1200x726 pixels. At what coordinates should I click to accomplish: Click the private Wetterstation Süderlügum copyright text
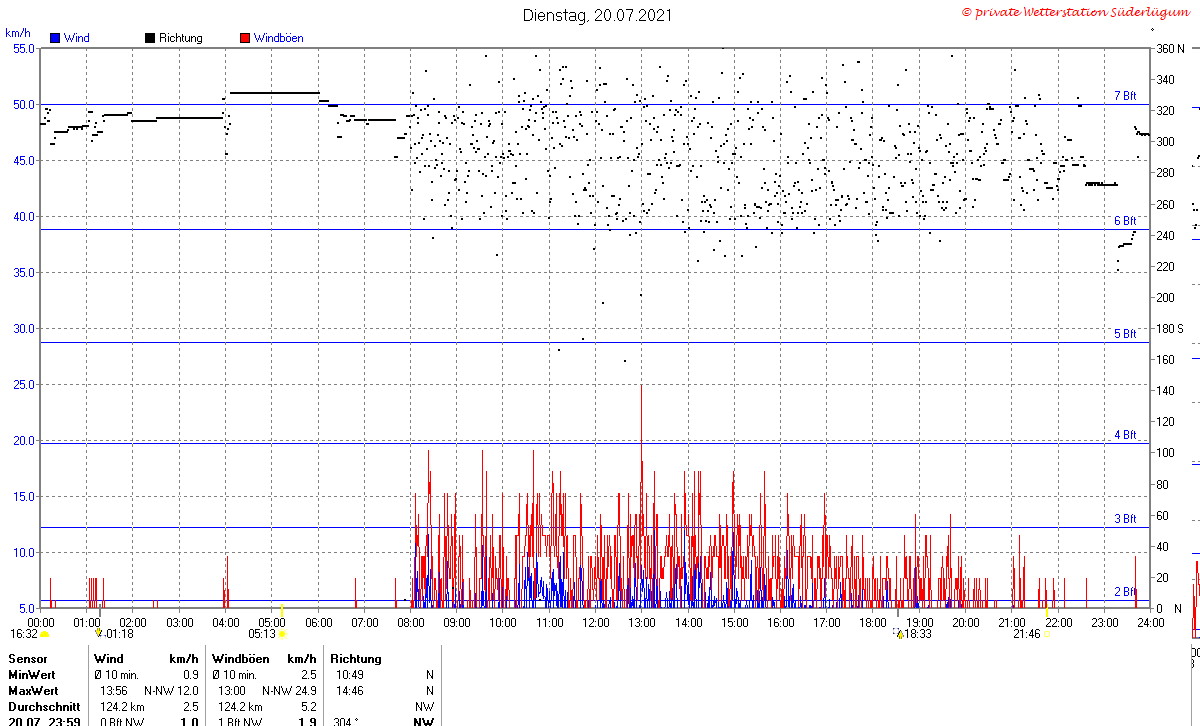1078,12
